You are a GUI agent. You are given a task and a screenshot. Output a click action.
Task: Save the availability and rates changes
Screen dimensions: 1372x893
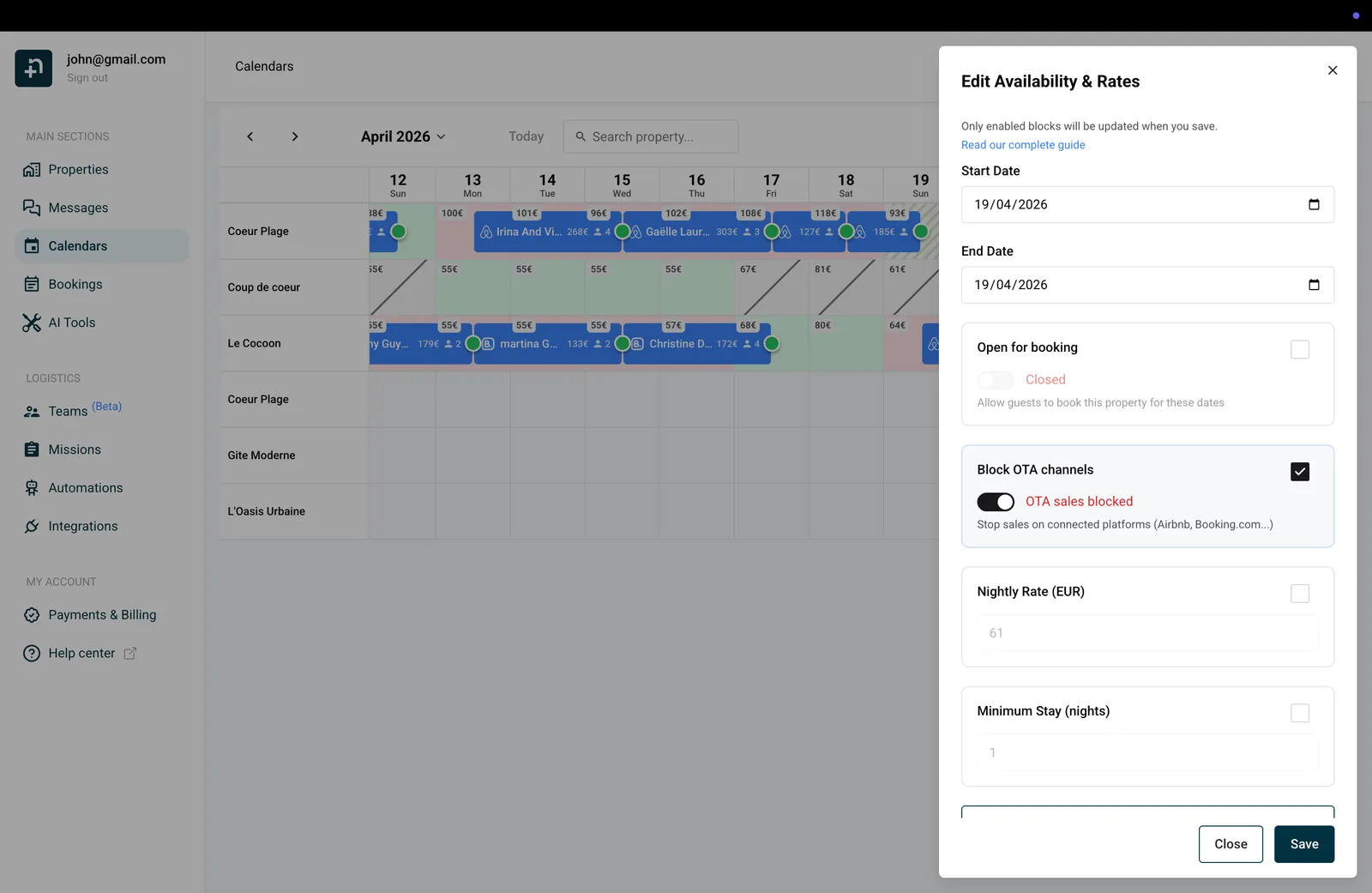pos(1304,844)
